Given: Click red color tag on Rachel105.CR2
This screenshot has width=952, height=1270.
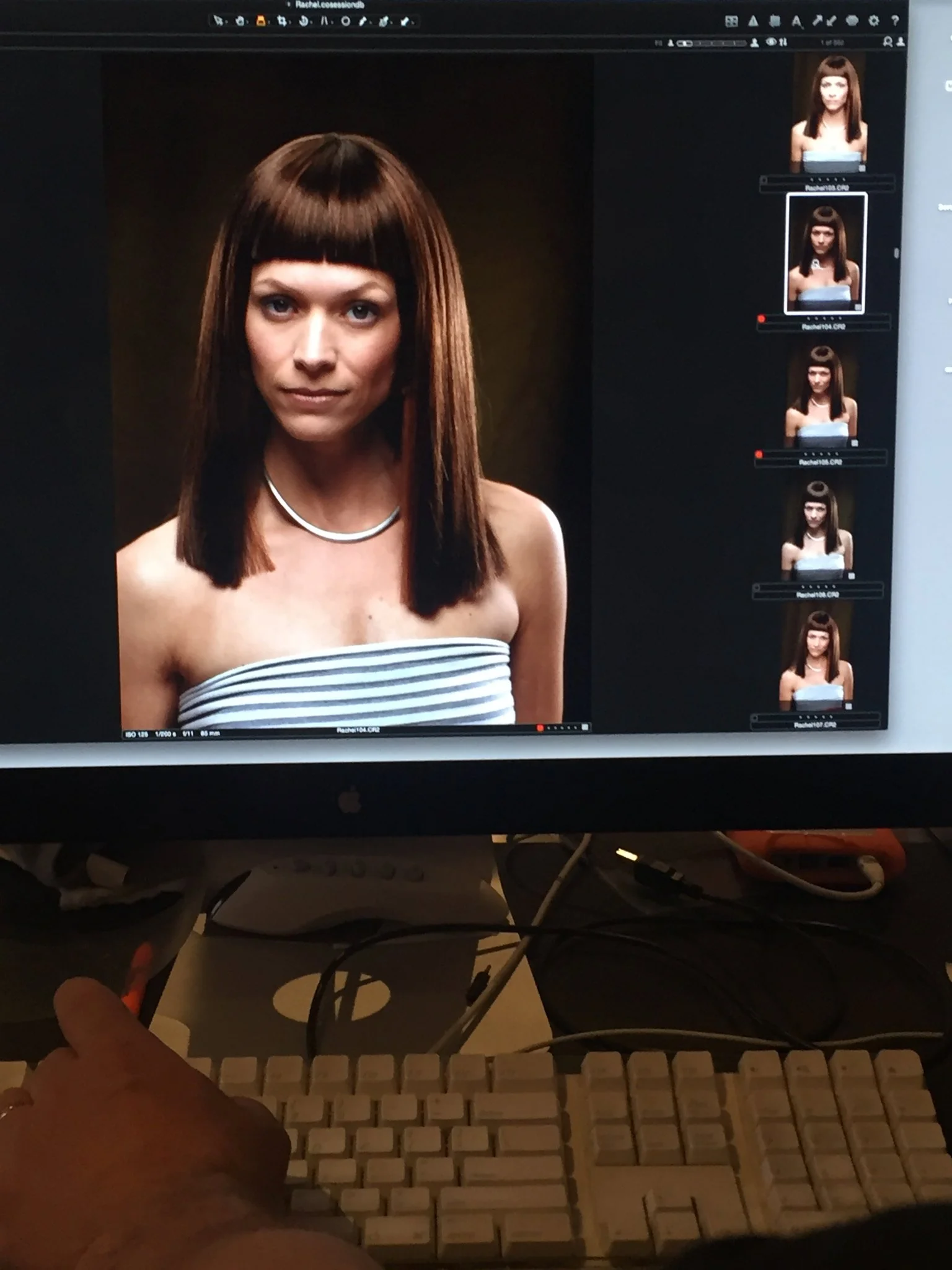Looking at the screenshot, I should pyautogui.click(x=759, y=455).
